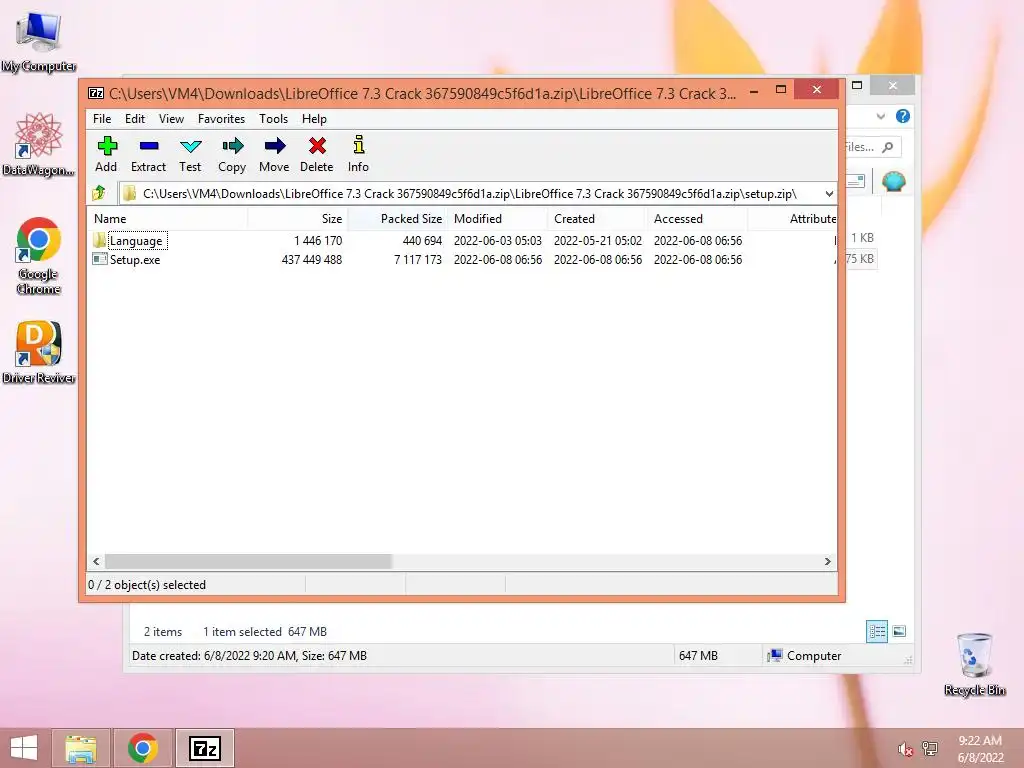Click the Attributes column header
The height and width of the screenshot is (768, 1024).
792,219
